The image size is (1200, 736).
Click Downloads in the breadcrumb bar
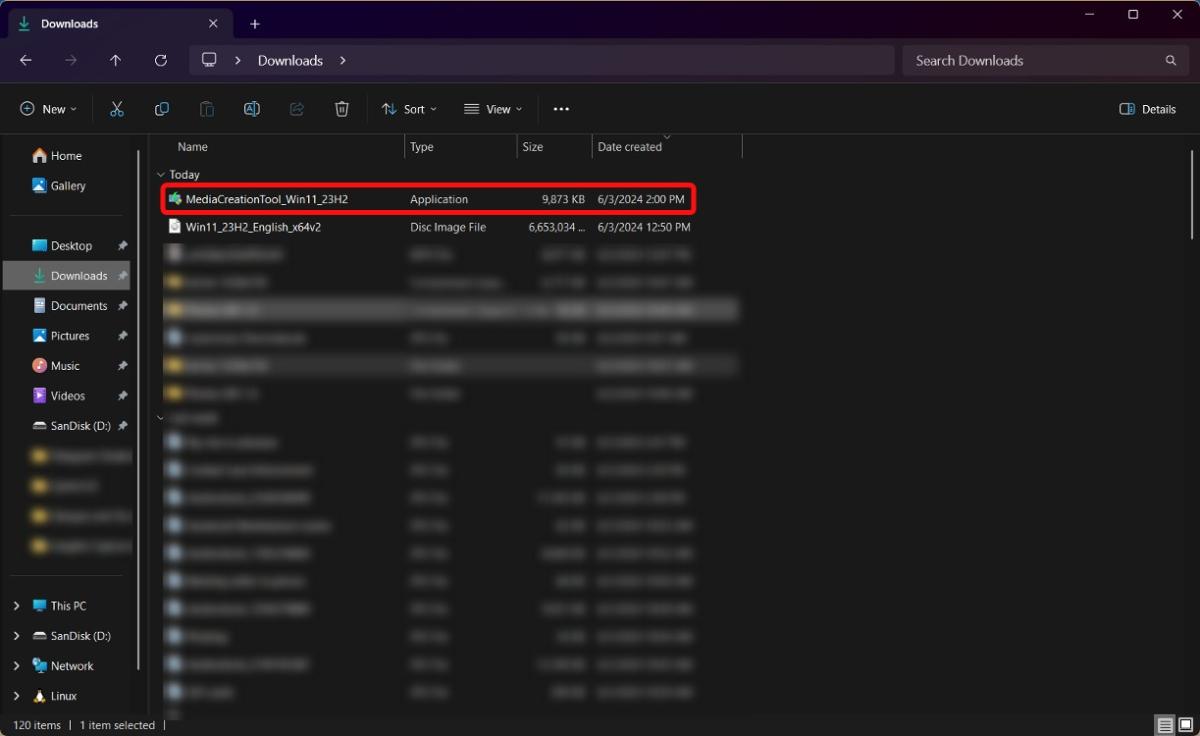[x=289, y=60]
